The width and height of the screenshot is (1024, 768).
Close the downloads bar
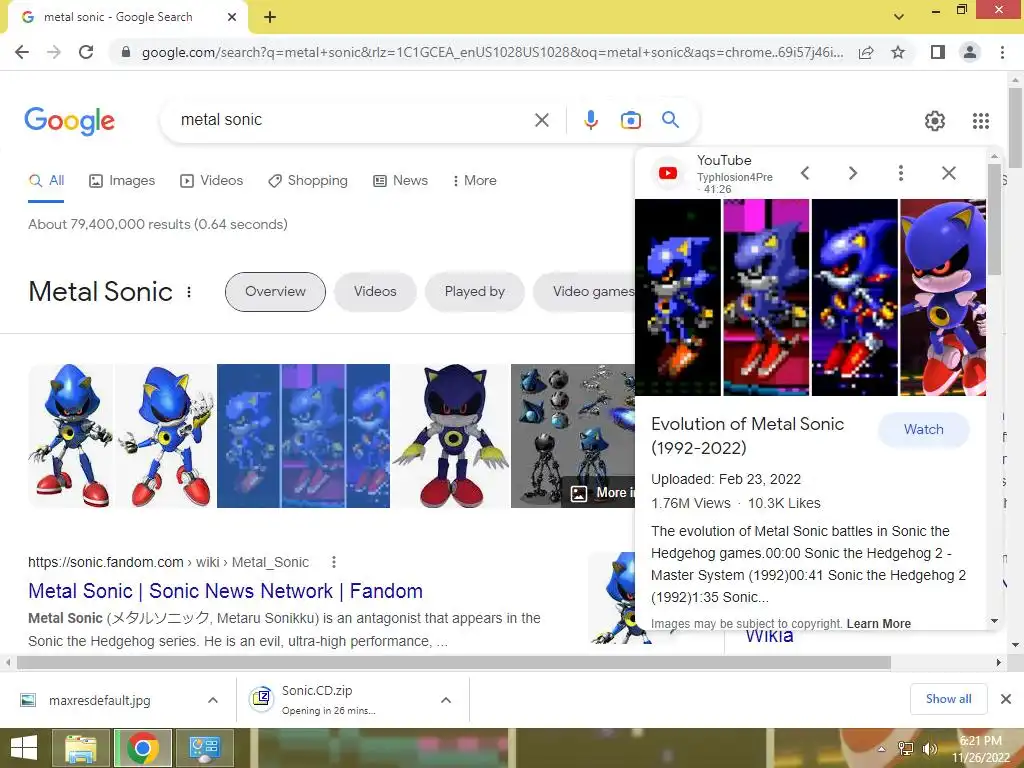[1006, 699]
